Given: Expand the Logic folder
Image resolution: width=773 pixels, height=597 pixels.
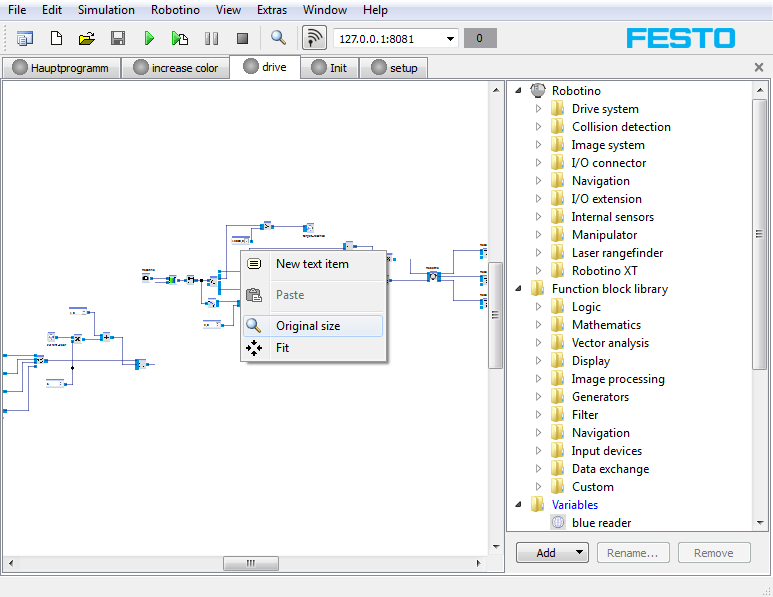Looking at the screenshot, I should (538, 307).
